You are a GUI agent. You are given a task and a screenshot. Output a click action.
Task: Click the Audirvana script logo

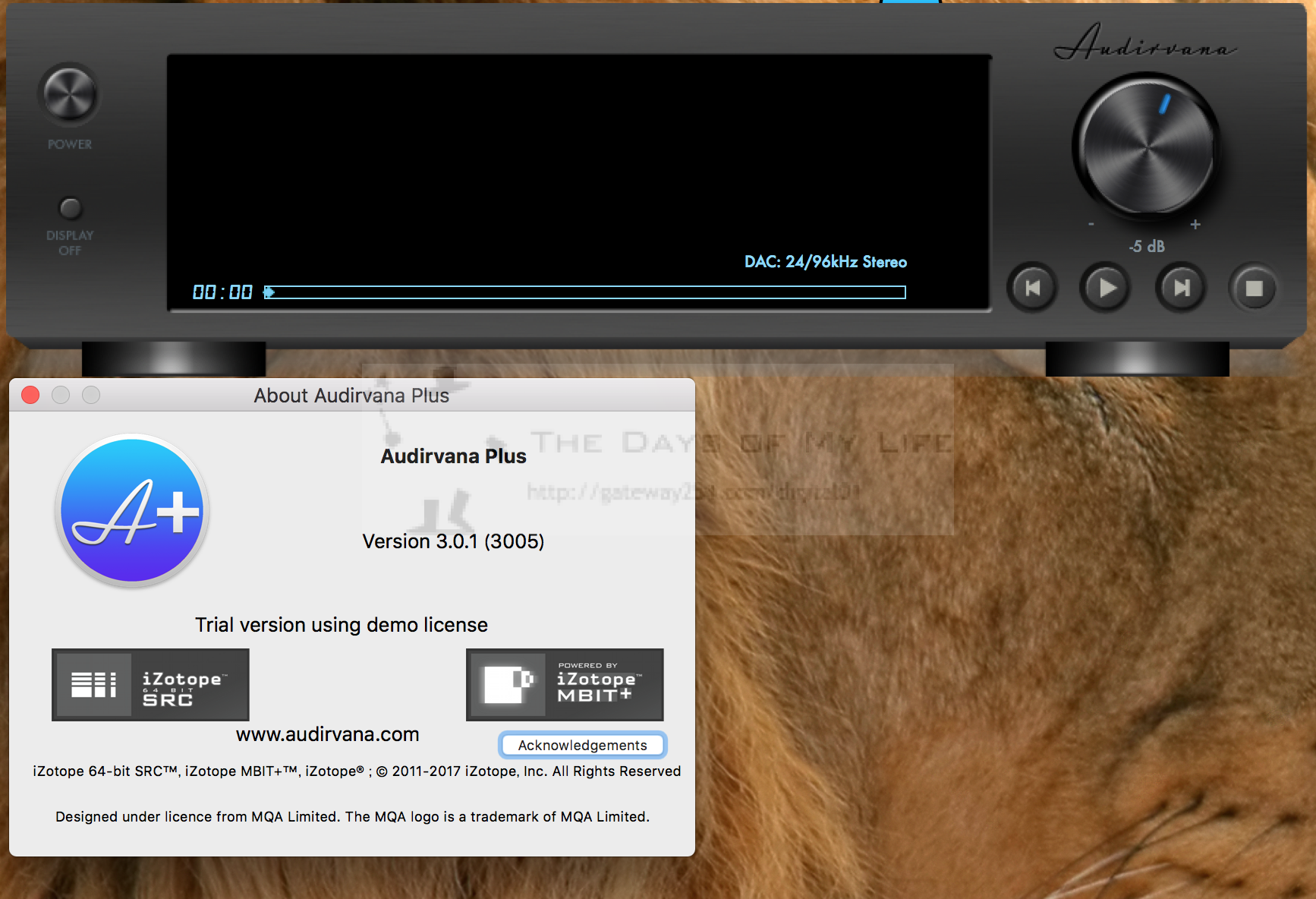tap(1144, 44)
